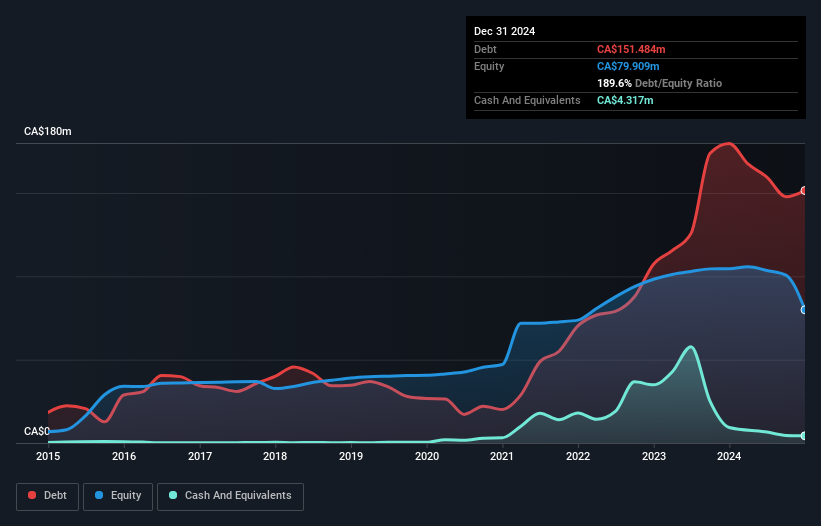Toggle the Equity series legend button
821x526 pixels.
point(118,496)
